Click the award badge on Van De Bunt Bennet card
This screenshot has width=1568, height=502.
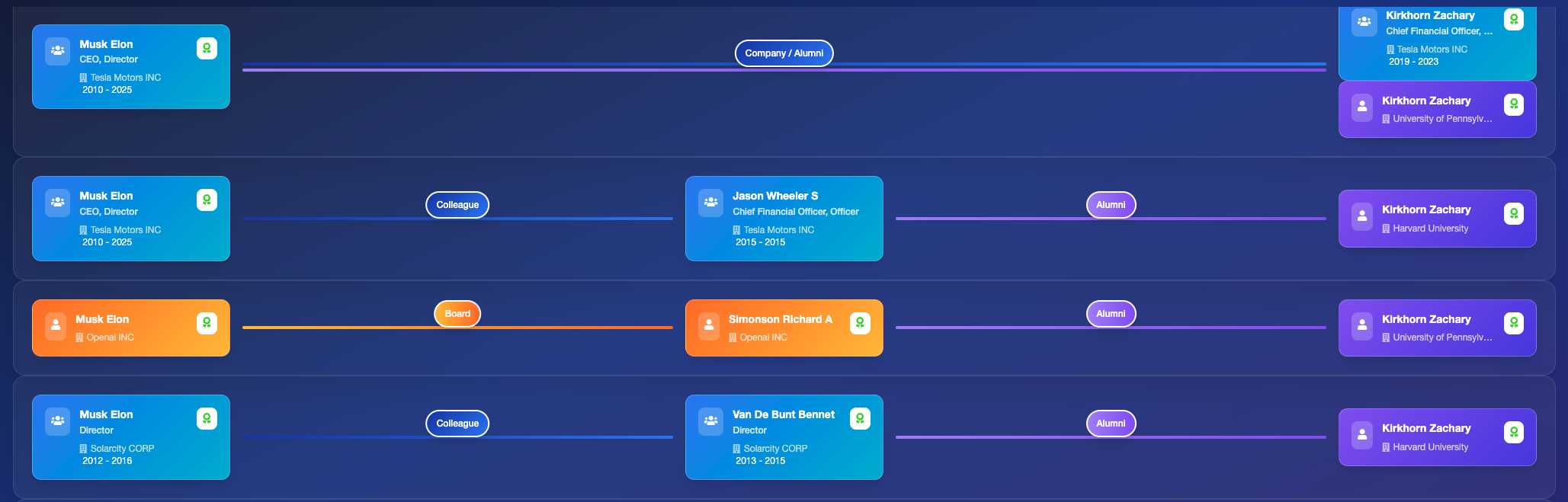[x=860, y=419]
